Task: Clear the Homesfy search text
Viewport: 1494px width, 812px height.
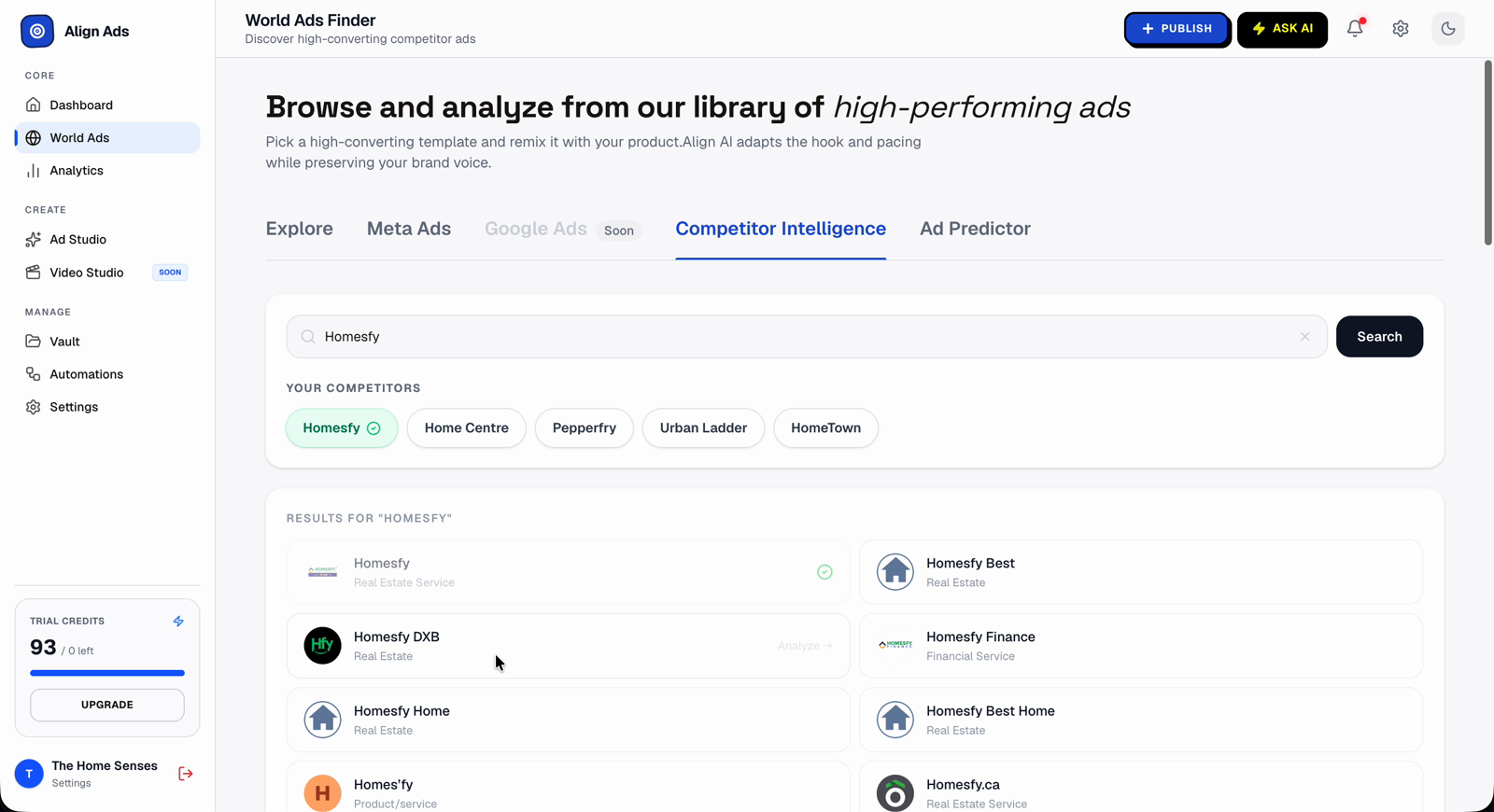Action: tap(1305, 337)
